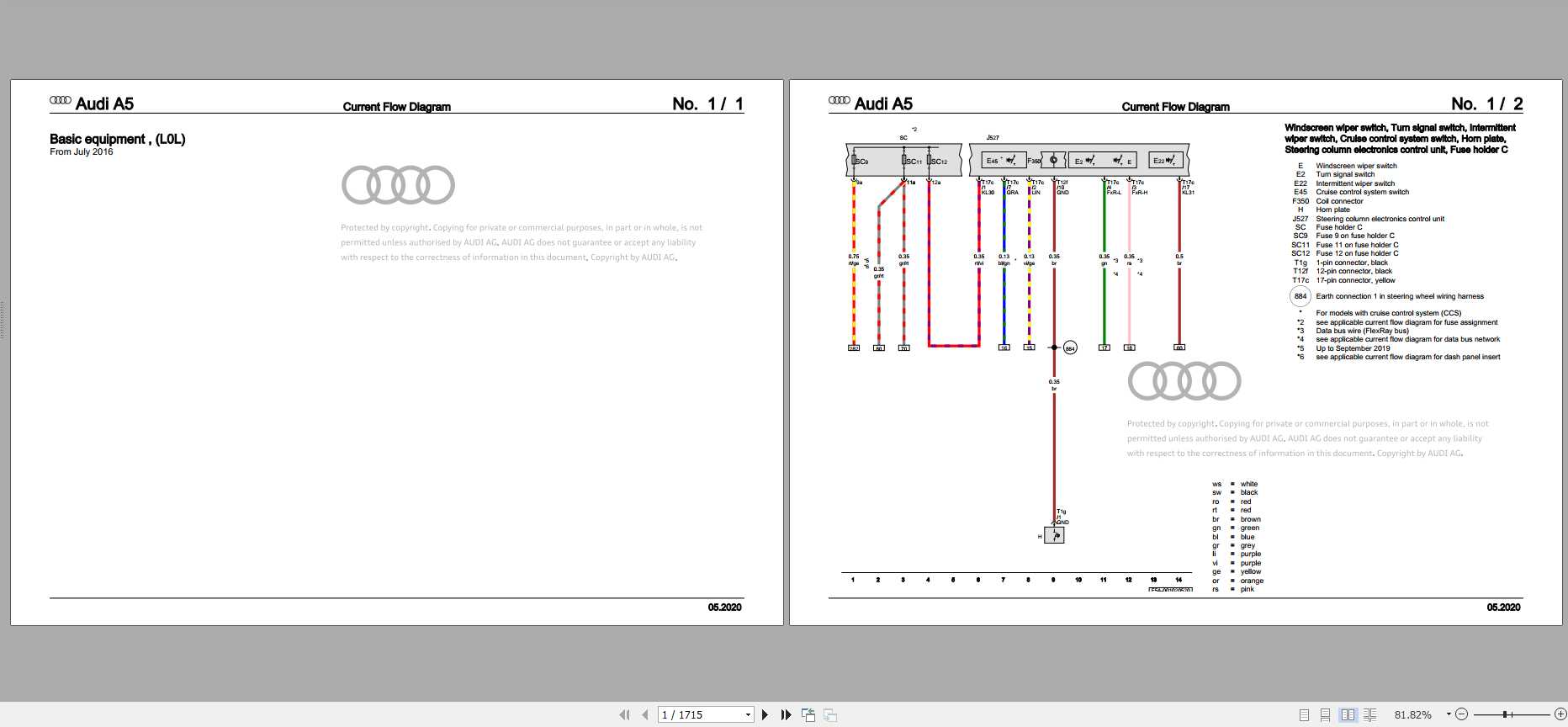Click earth connection 884 in the legend
Viewport: 1568px width, 727px height.
point(1300,296)
